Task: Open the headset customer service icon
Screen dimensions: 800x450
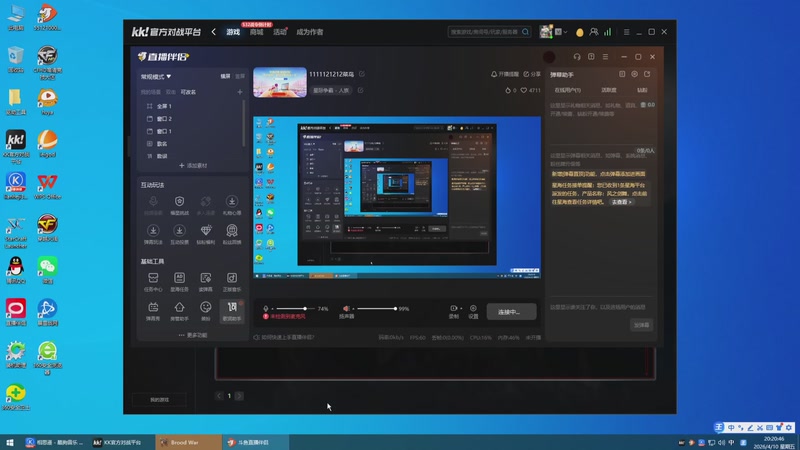Action: click(x=577, y=57)
